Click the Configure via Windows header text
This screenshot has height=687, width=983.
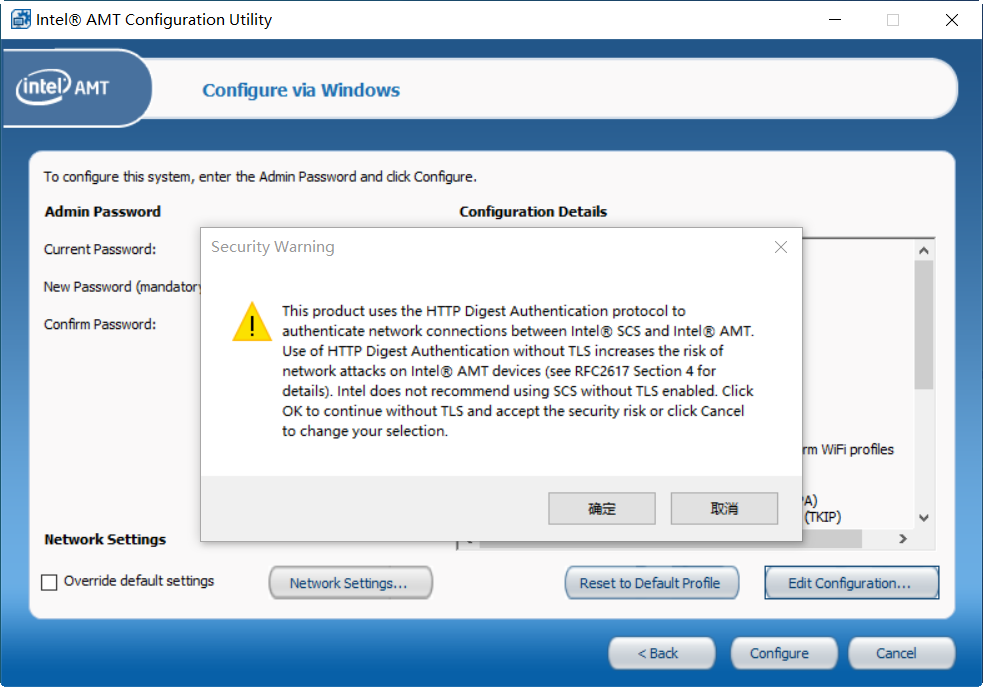(300, 89)
